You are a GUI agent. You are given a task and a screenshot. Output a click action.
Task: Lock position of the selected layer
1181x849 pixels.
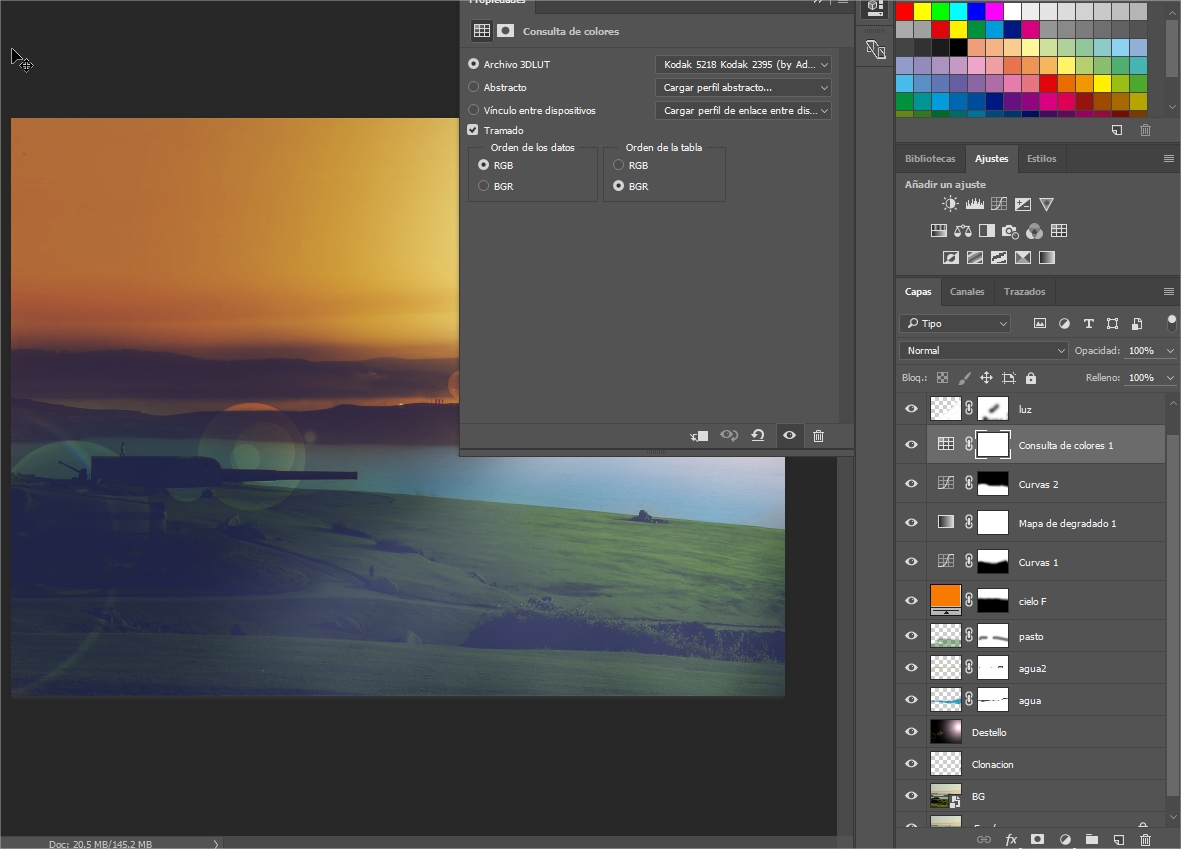tap(986, 378)
